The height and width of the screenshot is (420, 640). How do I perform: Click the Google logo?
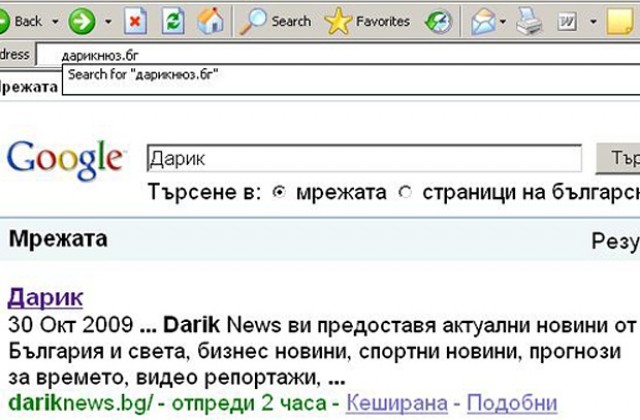(x=65, y=160)
